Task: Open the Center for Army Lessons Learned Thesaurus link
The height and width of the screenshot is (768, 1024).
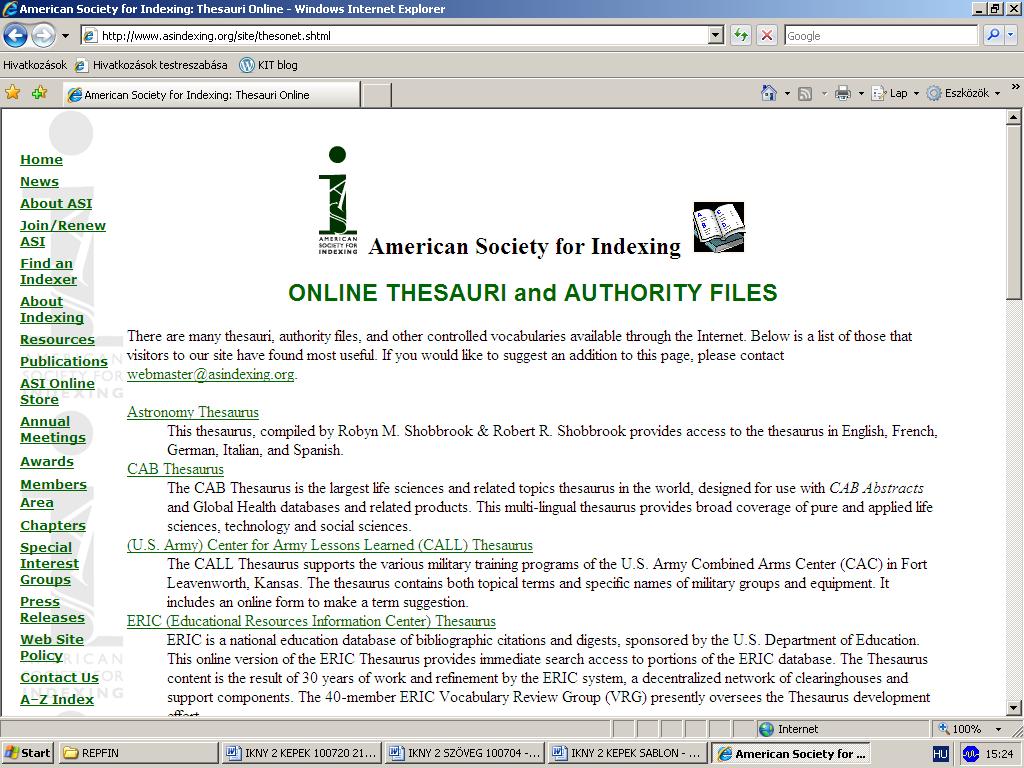Action: [x=330, y=545]
